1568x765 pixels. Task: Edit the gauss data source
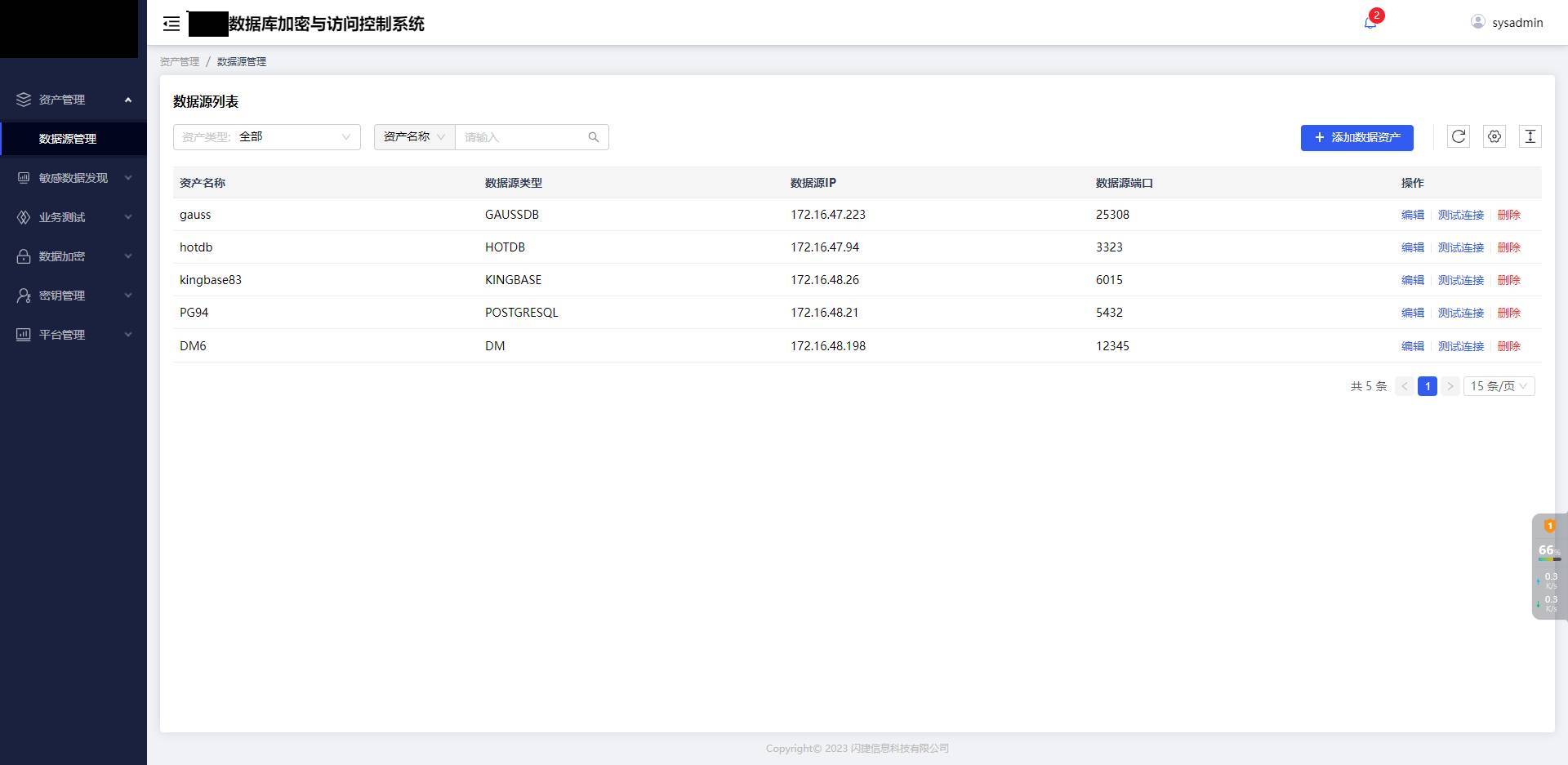click(x=1413, y=215)
